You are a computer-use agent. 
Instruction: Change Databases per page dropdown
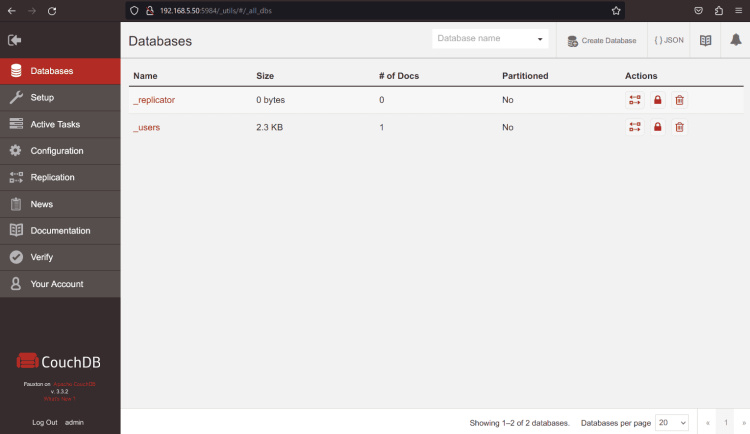click(x=671, y=423)
